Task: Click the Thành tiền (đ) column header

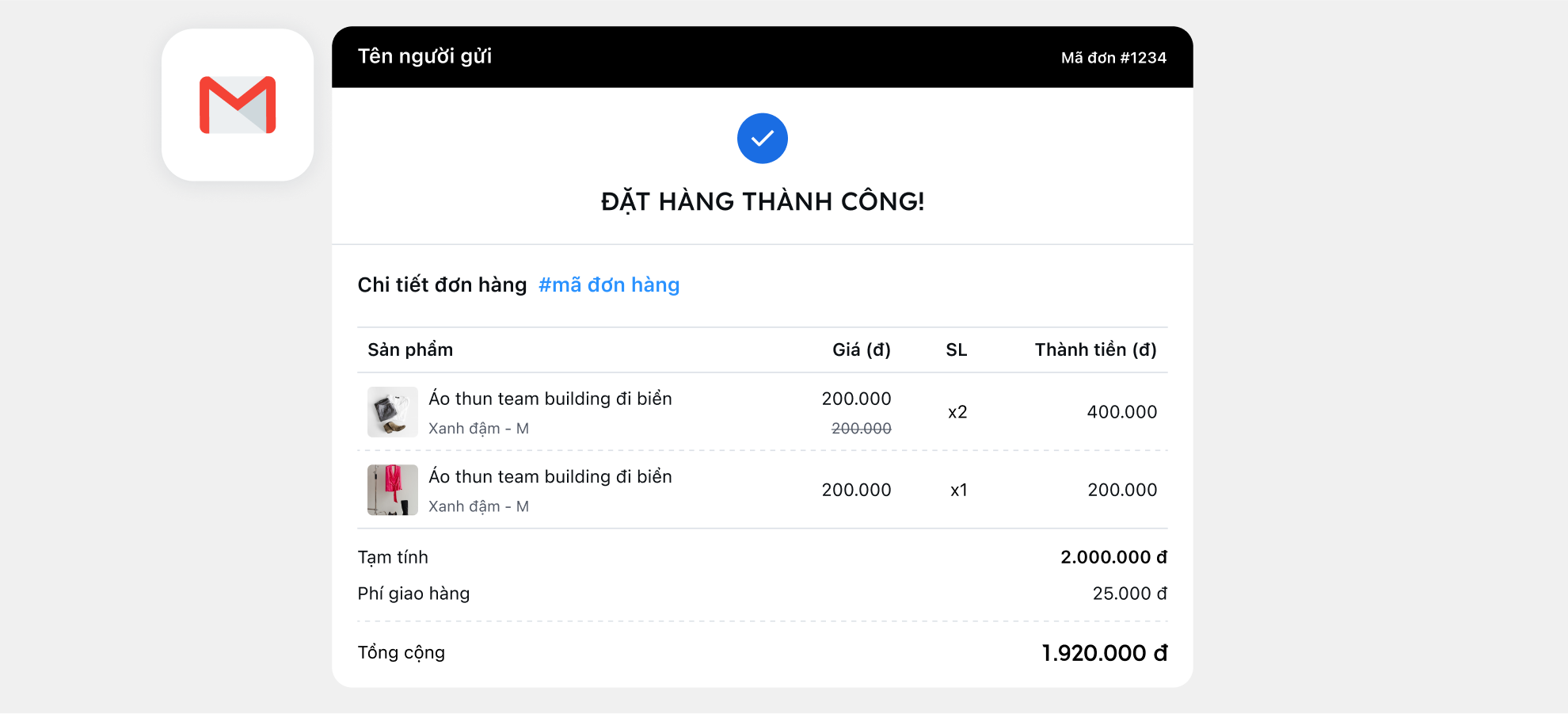Action: coord(1095,350)
